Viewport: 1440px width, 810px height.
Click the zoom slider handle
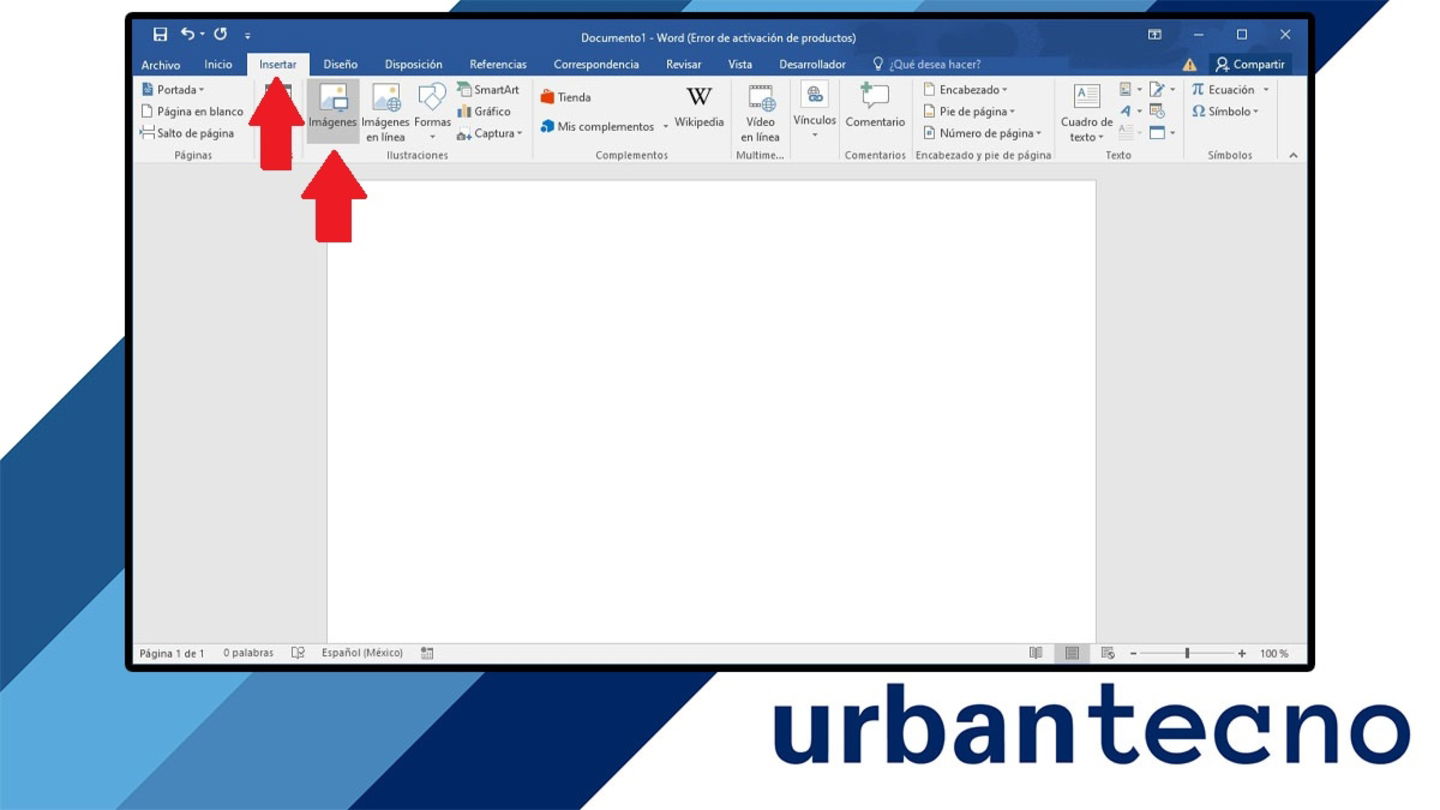point(1187,653)
